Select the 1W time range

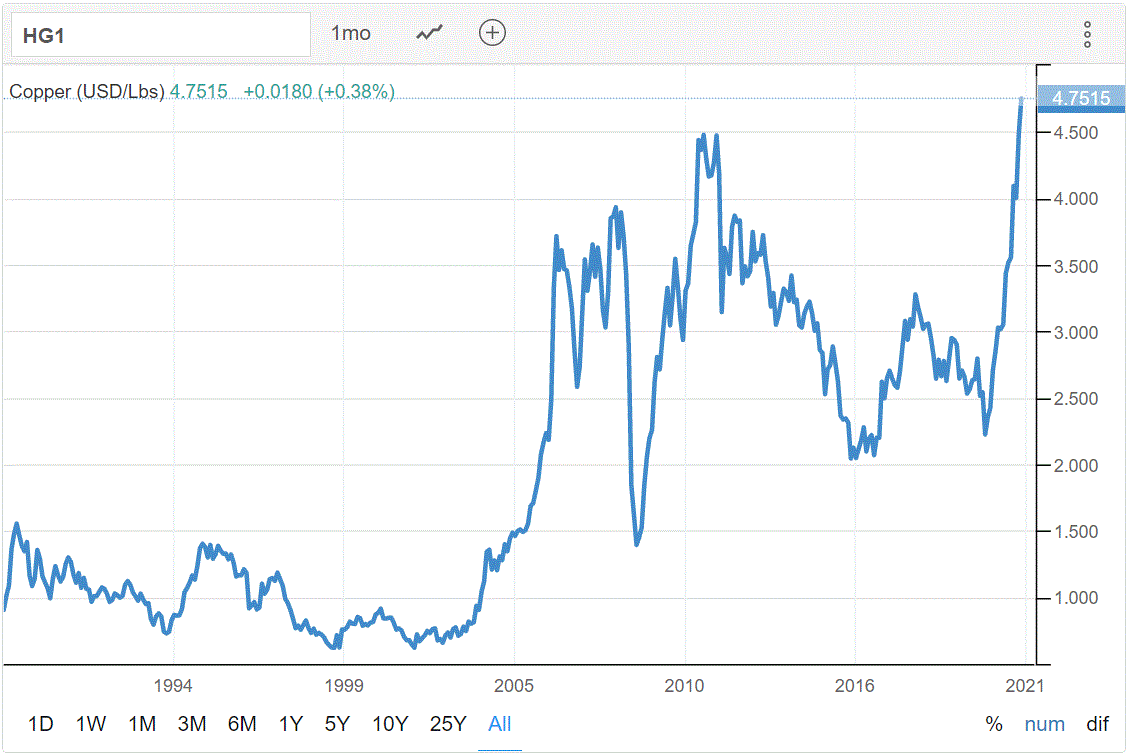click(91, 724)
